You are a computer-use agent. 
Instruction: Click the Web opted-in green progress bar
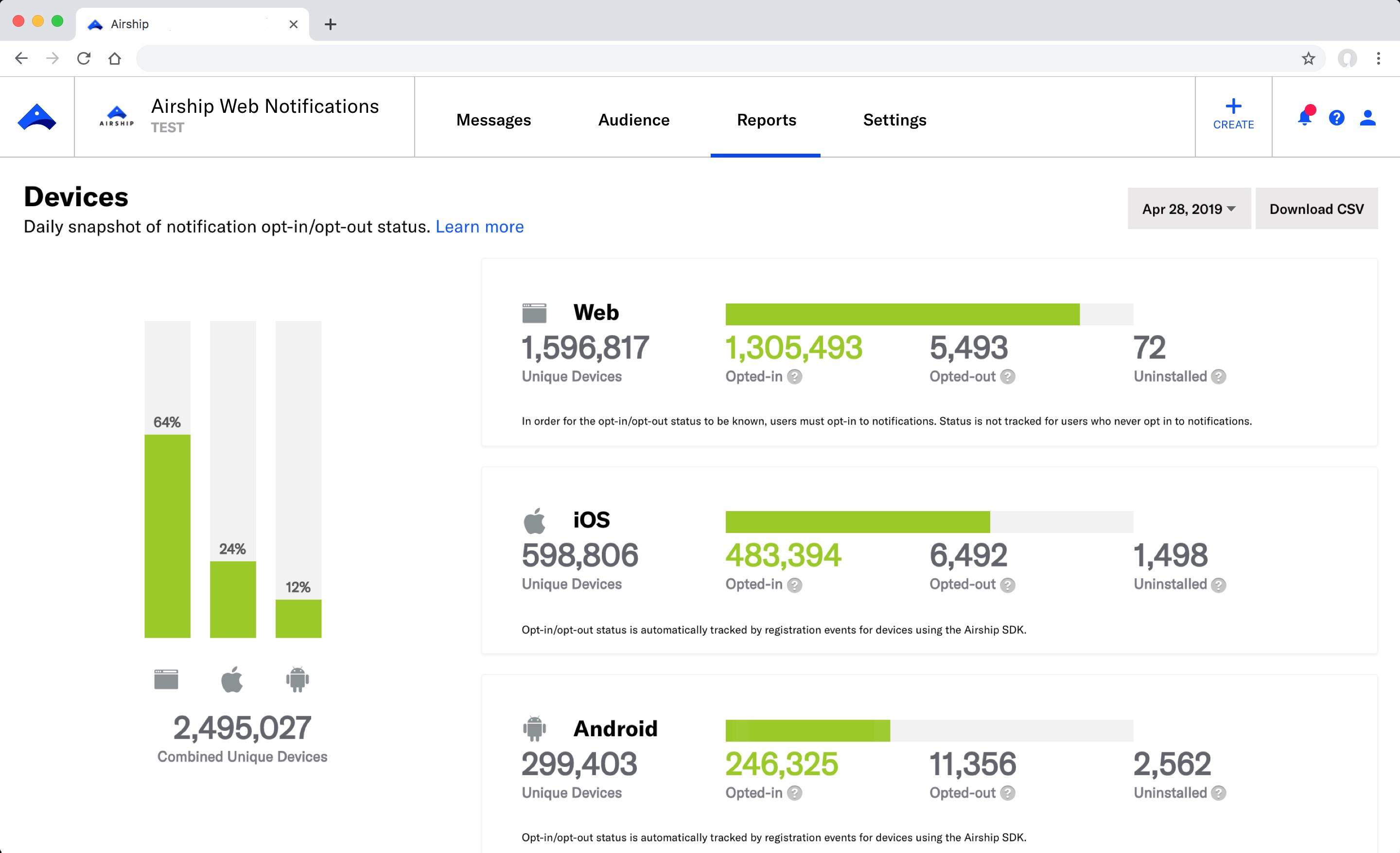point(902,314)
